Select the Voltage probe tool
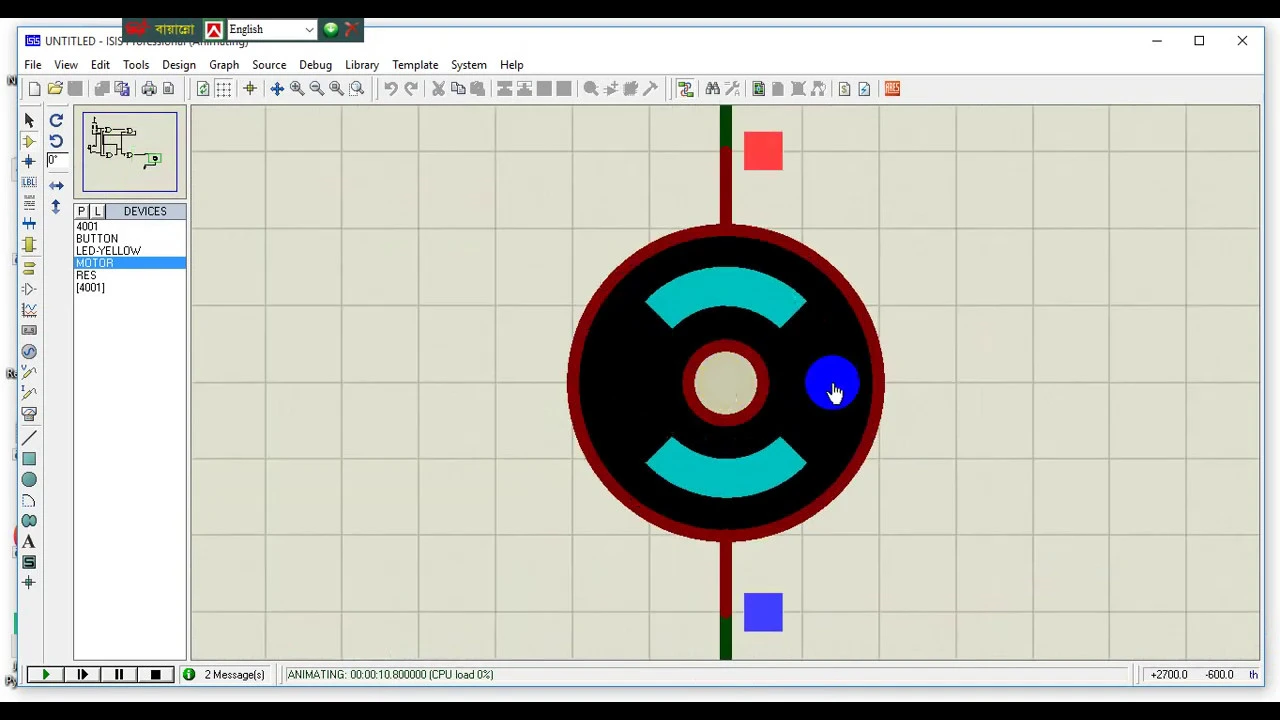Image resolution: width=1280 pixels, height=720 pixels. point(29,372)
